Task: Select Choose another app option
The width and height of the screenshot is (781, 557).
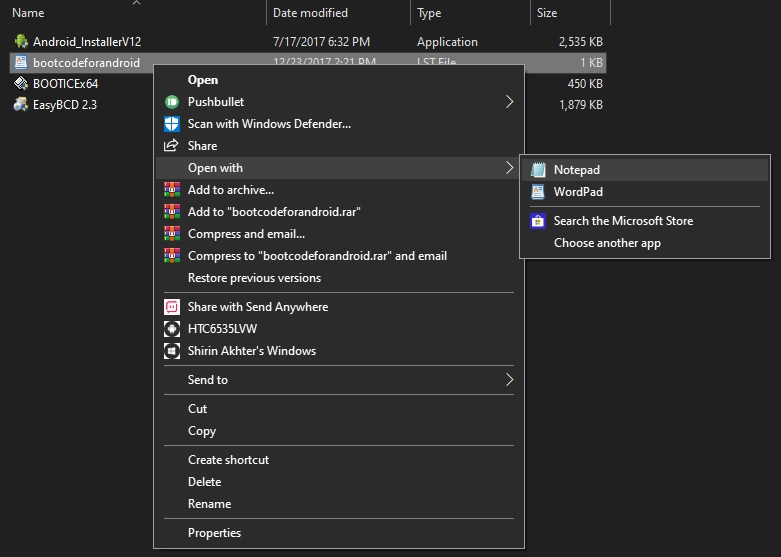Action: click(607, 243)
